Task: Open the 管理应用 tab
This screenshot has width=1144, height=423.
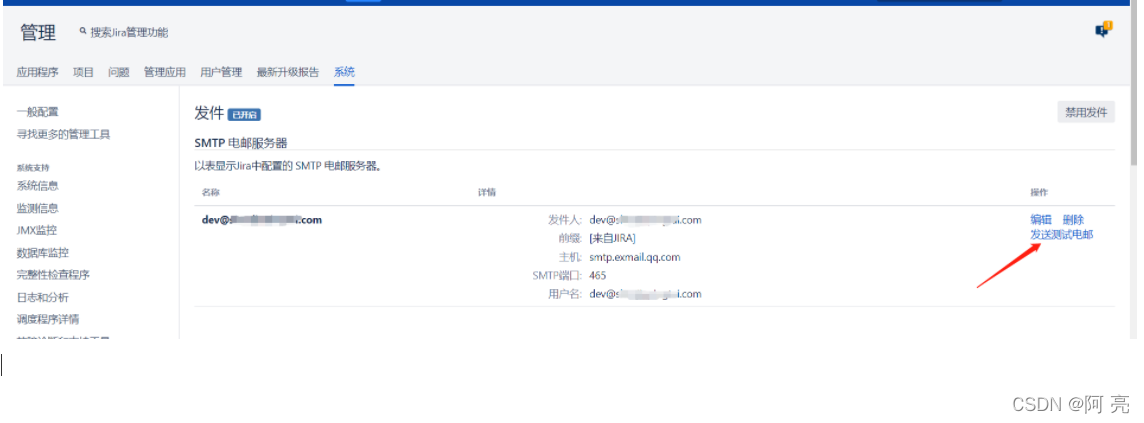Action: [165, 72]
